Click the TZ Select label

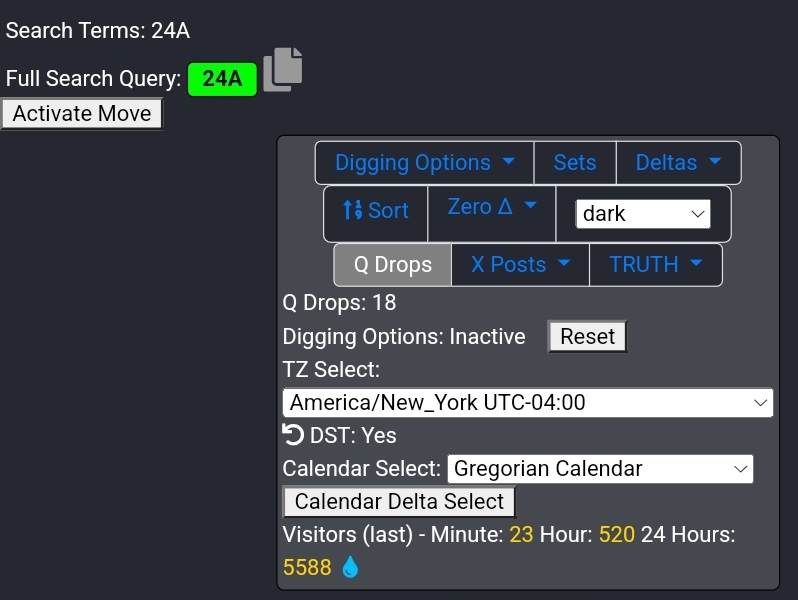point(331,369)
